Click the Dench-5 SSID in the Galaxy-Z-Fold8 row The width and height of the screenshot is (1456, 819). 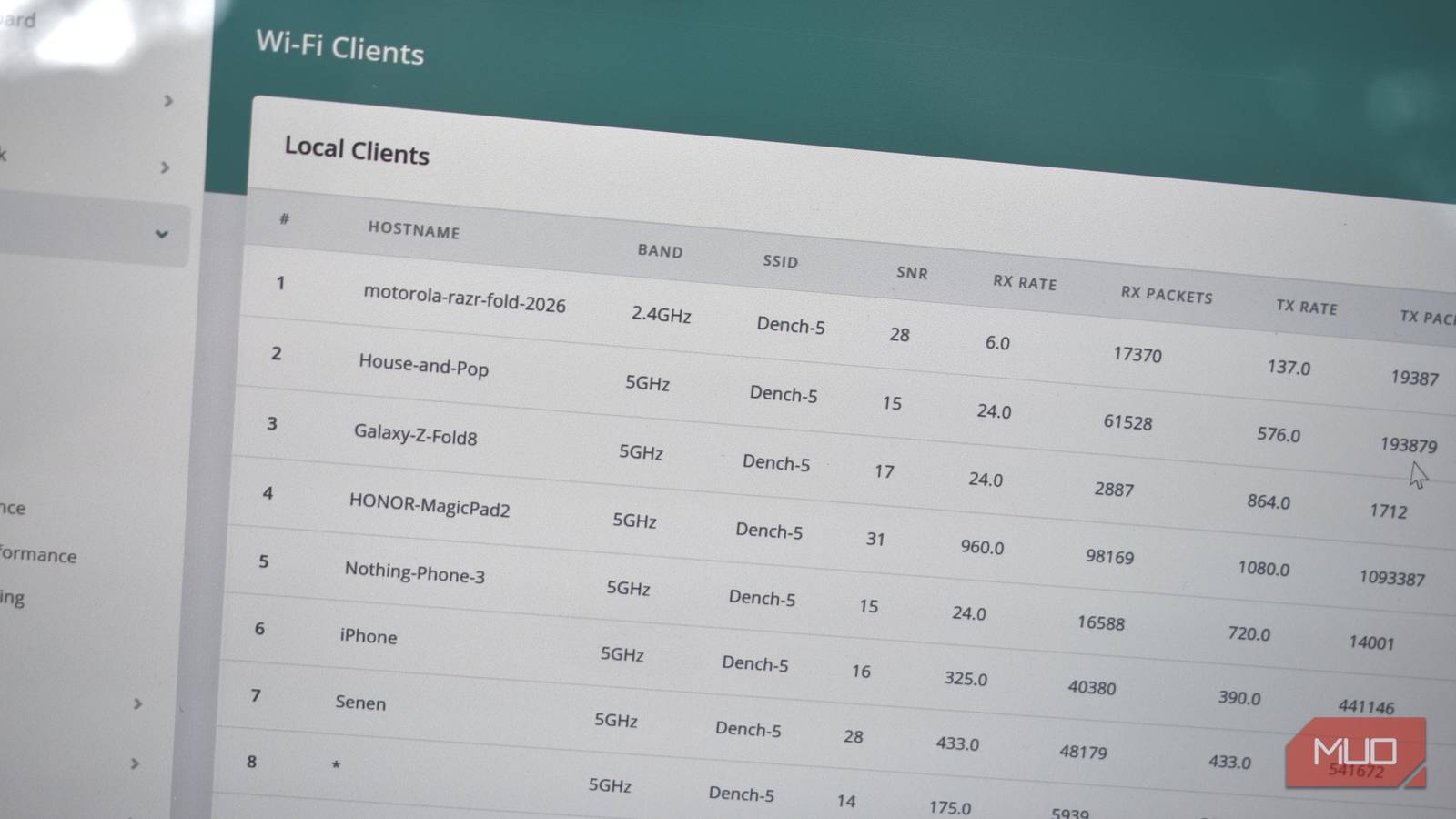pos(776,462)
